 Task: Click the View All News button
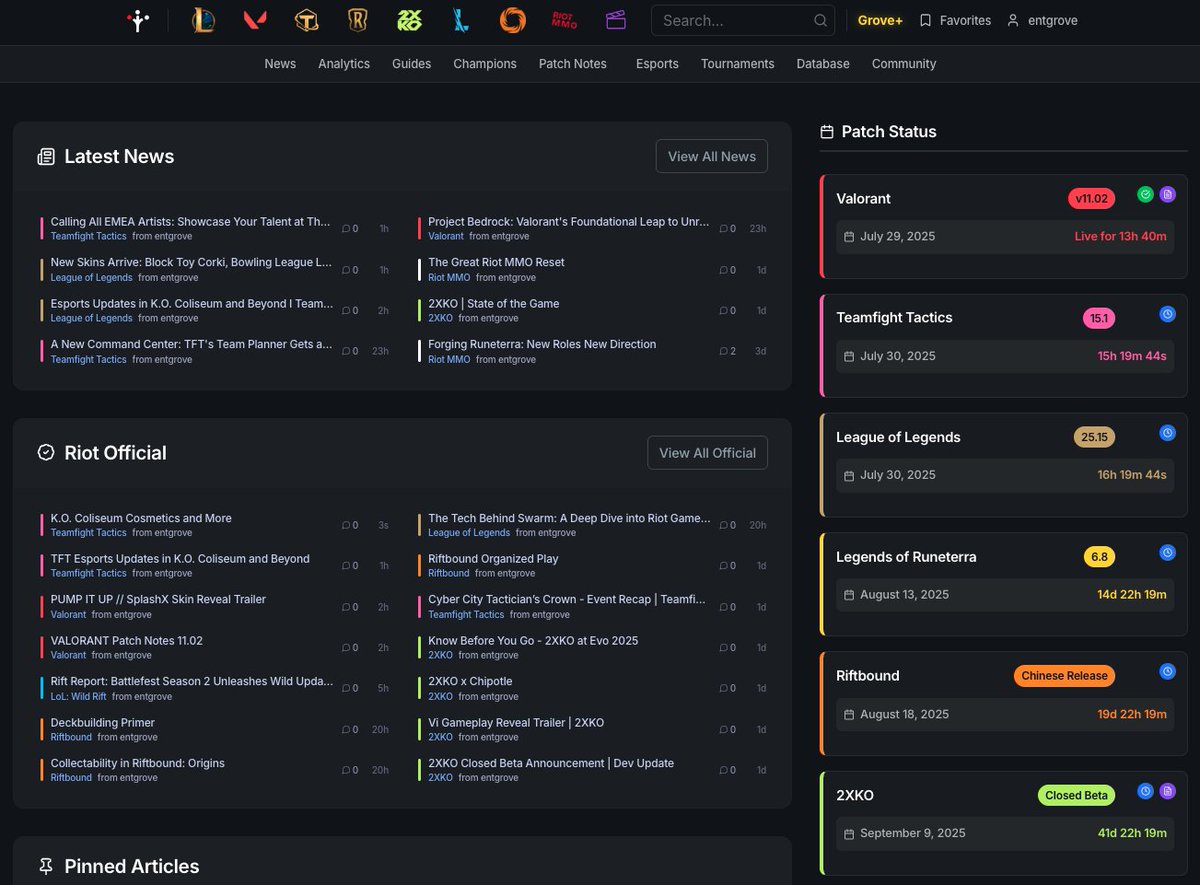711,156
